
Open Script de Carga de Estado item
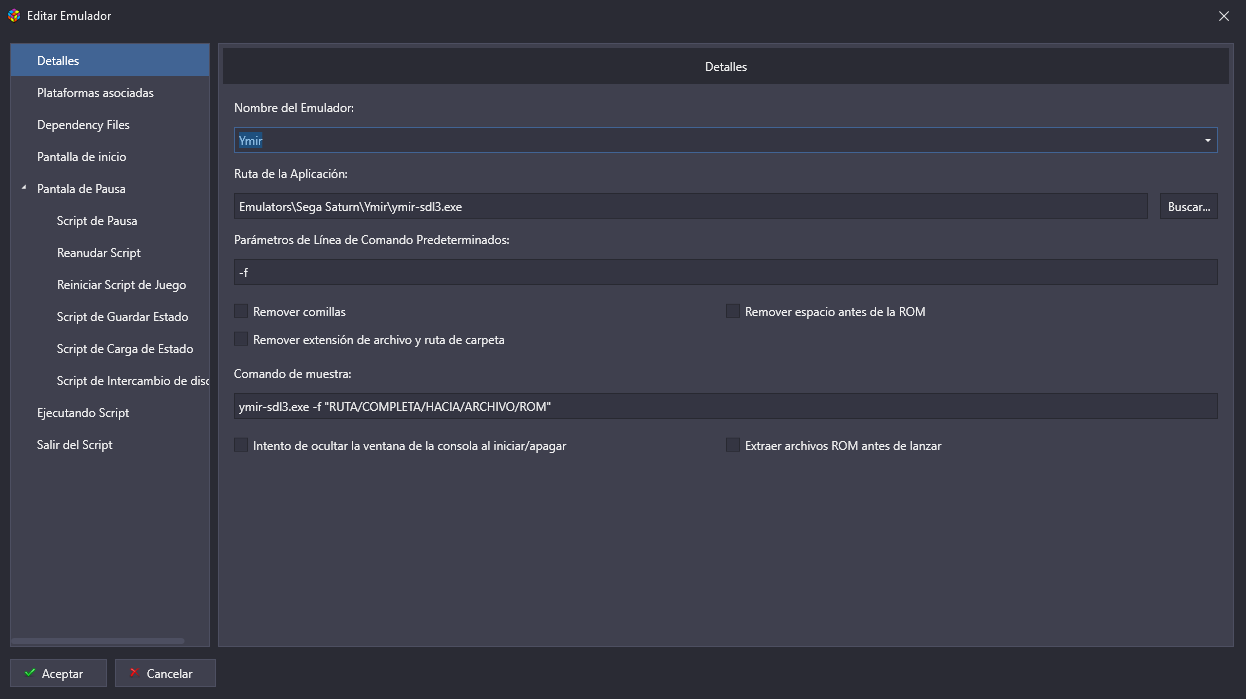125,349
